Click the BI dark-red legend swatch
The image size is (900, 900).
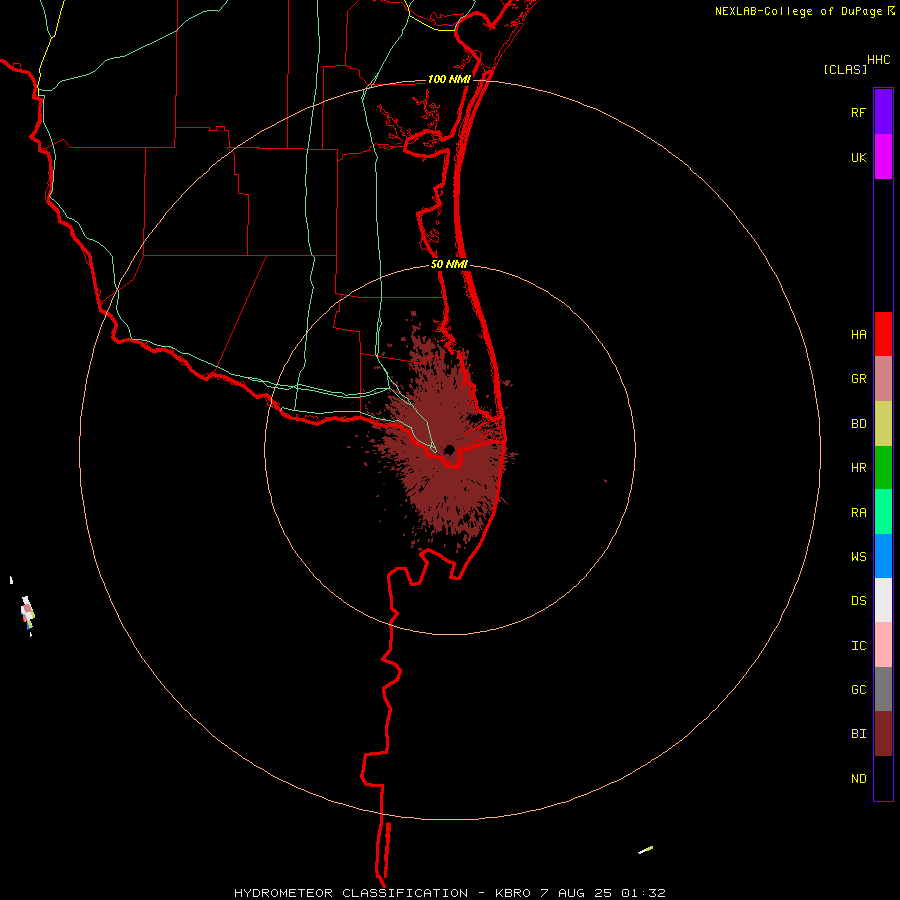point(883,734)
